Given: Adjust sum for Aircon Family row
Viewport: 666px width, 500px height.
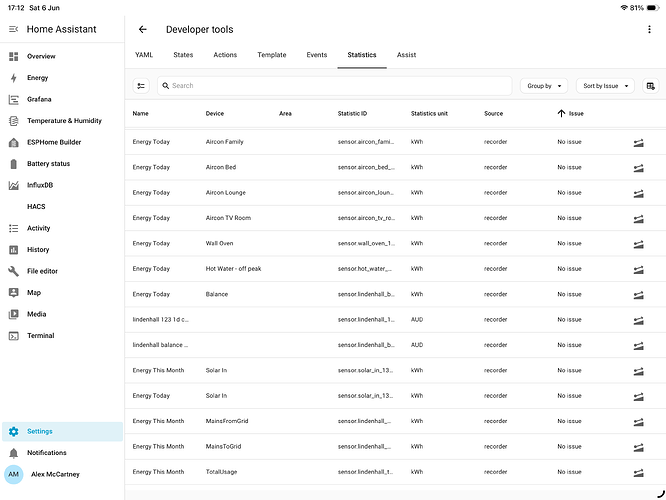Looking at the screenshot, I should (638, 143).
